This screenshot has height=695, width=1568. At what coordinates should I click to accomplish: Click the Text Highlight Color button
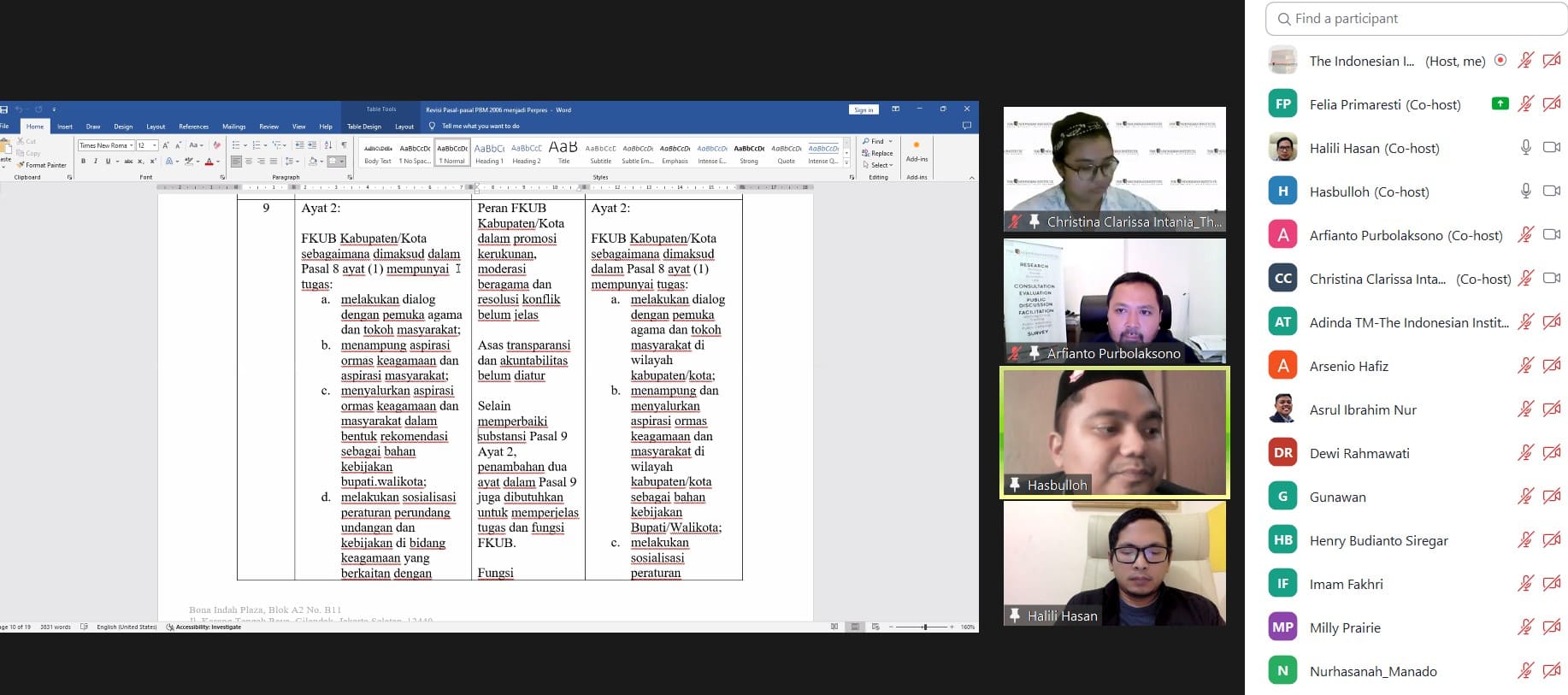tap(189, 161)
